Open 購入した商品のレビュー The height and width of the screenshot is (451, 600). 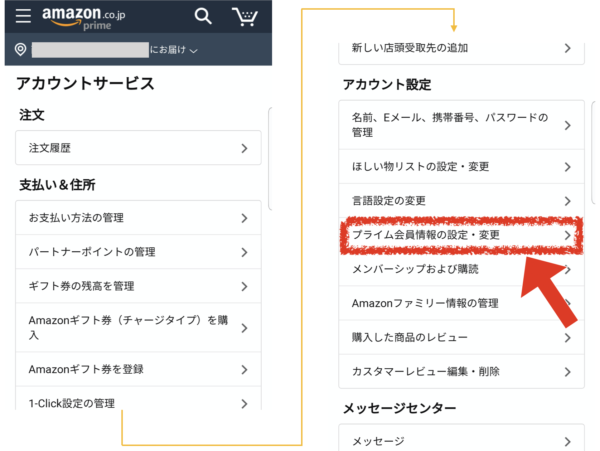pos(461,337)
